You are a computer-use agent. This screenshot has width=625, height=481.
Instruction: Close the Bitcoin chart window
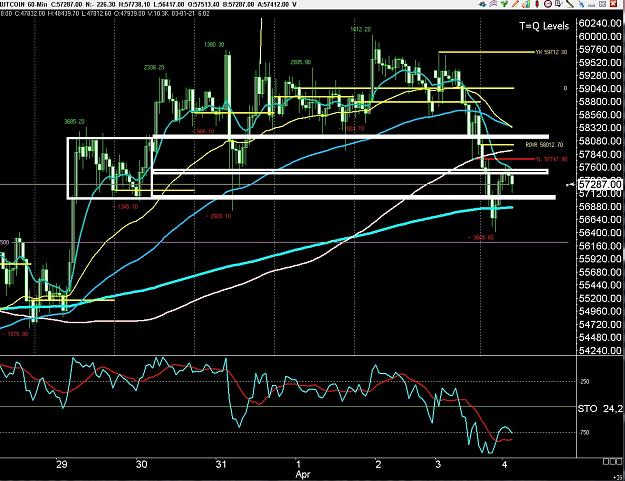(614, 4)
